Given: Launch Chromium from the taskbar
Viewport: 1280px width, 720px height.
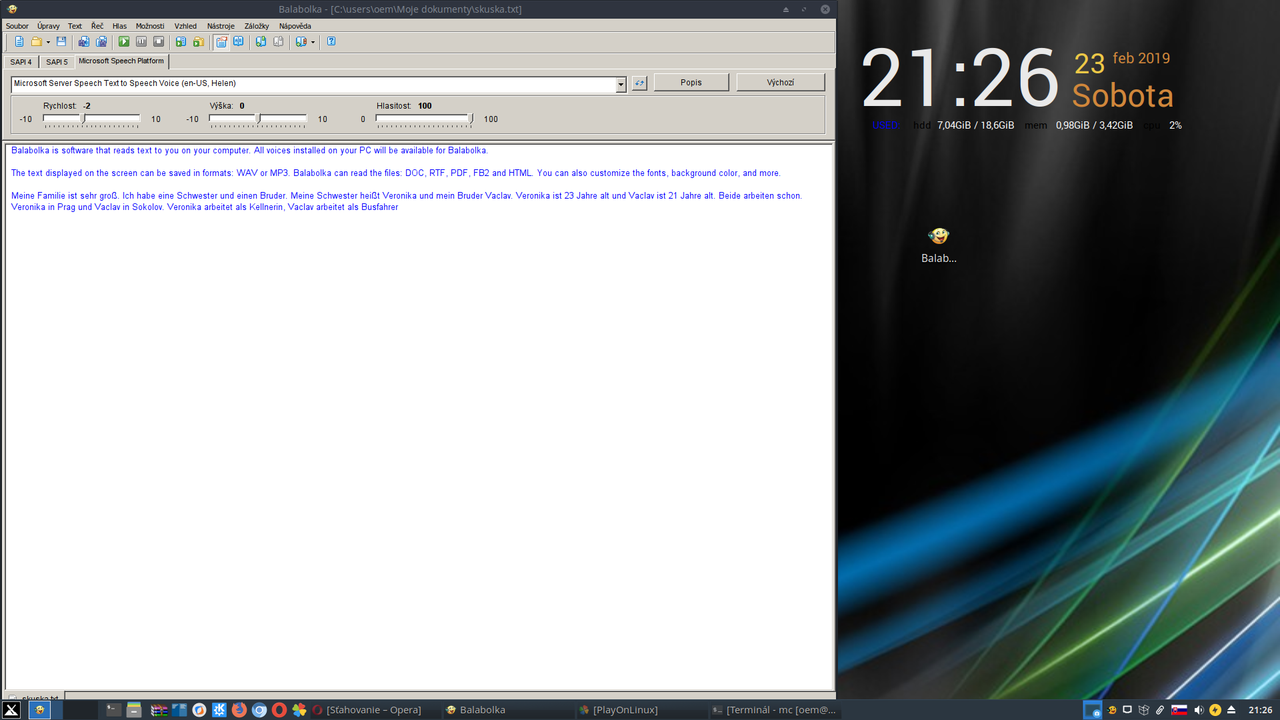Looking at the screenshot, I should (259, 710).
